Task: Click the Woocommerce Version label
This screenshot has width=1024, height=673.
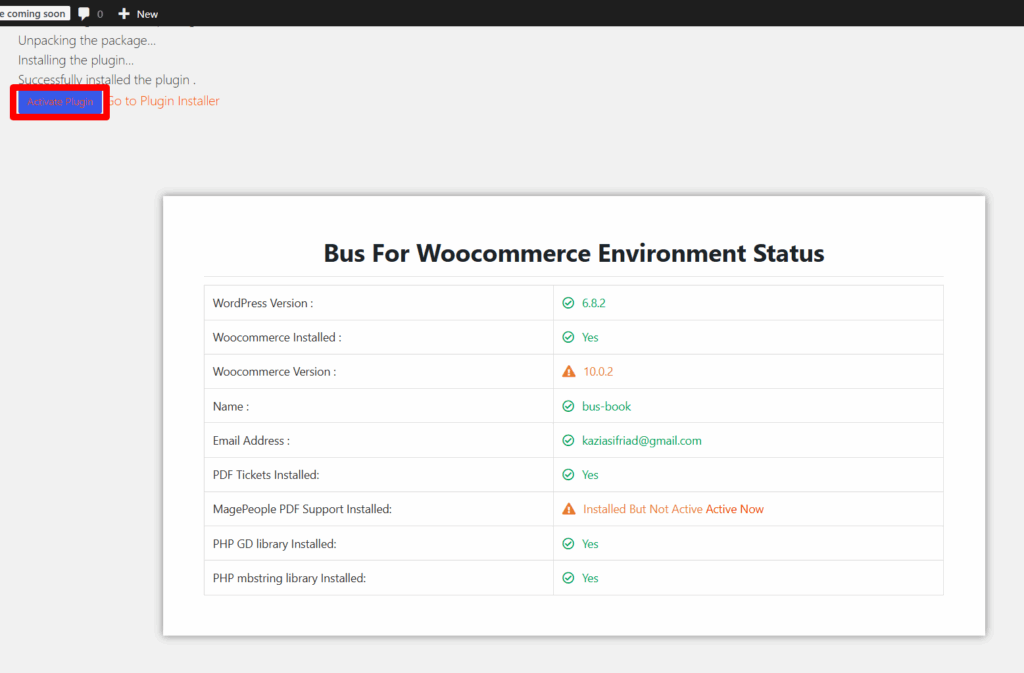Action: pyautogui.click(x=274, y=371)
